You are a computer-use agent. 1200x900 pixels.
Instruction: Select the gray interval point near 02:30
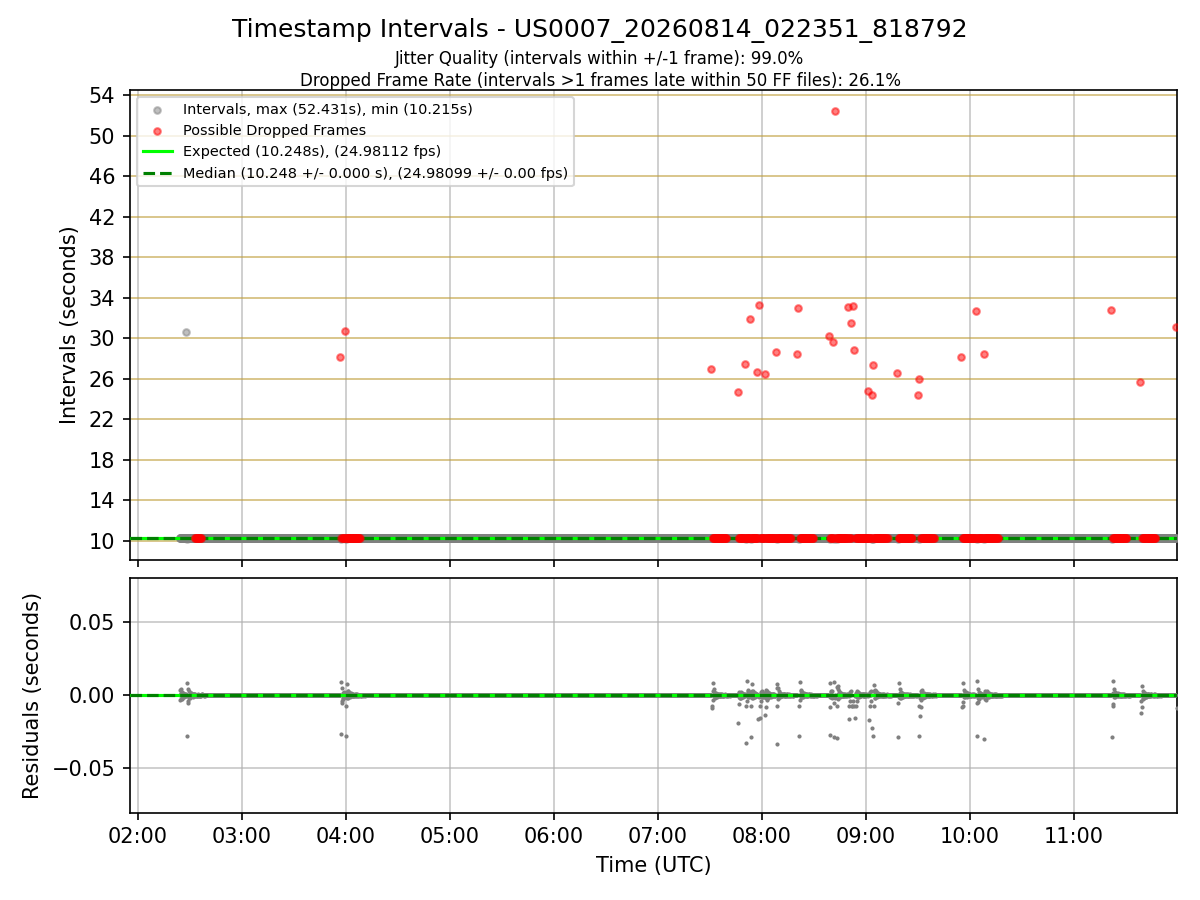186,332
